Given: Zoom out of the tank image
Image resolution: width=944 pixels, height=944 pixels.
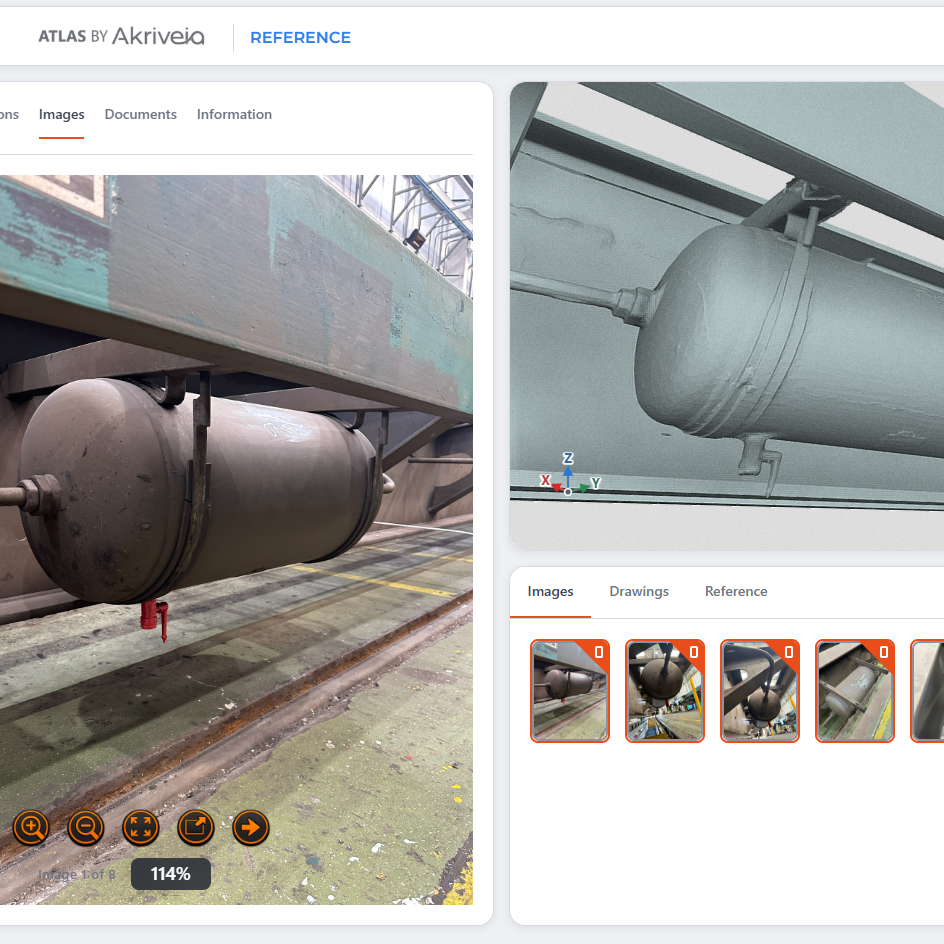Looking at the screenshot, I should pos(86,828).
